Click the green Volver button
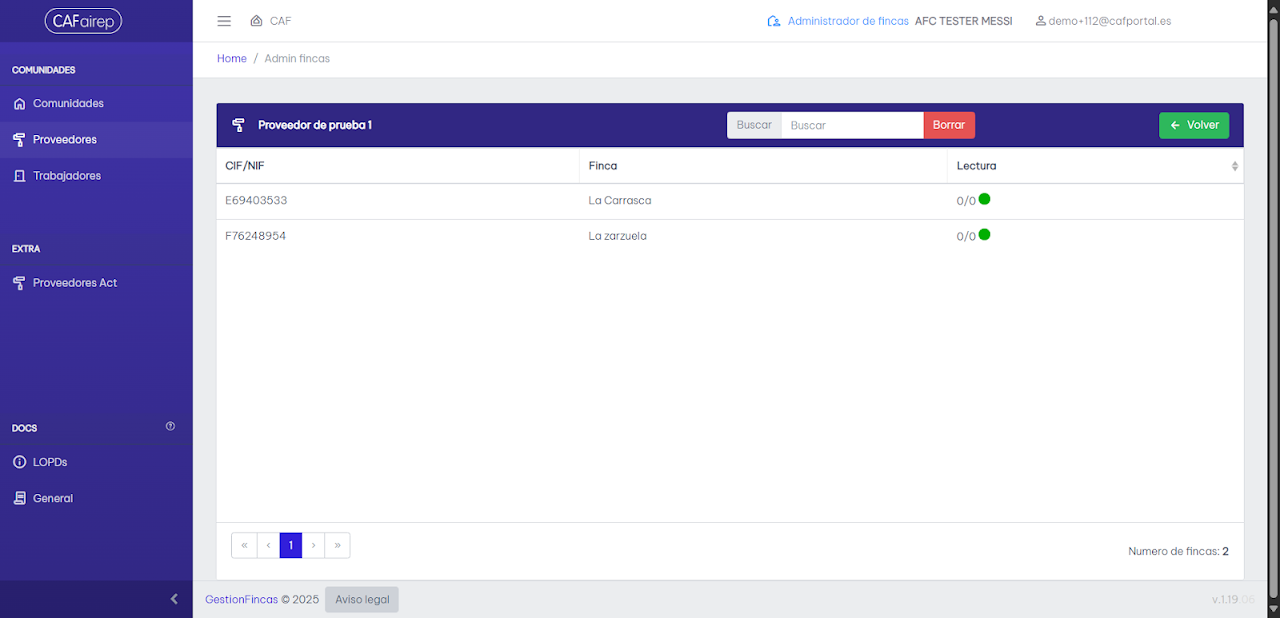 [x=1194, y=125]
